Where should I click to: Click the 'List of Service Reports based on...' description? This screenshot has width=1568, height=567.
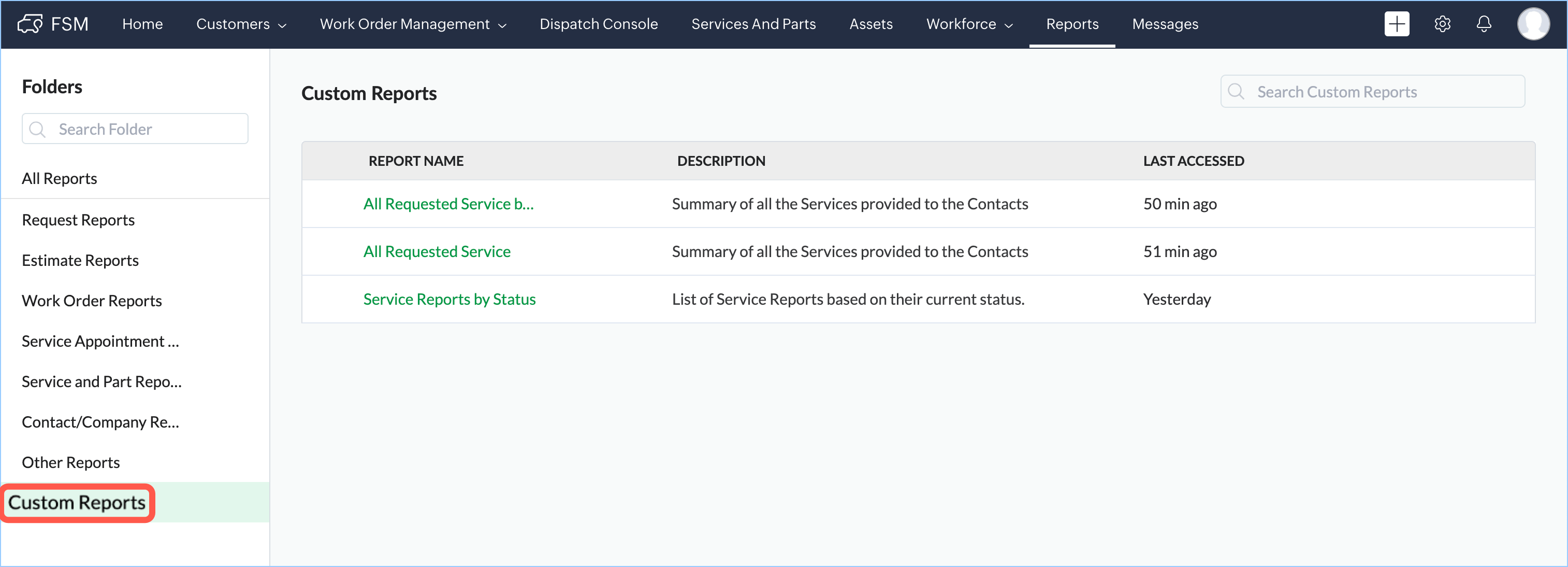848,299
